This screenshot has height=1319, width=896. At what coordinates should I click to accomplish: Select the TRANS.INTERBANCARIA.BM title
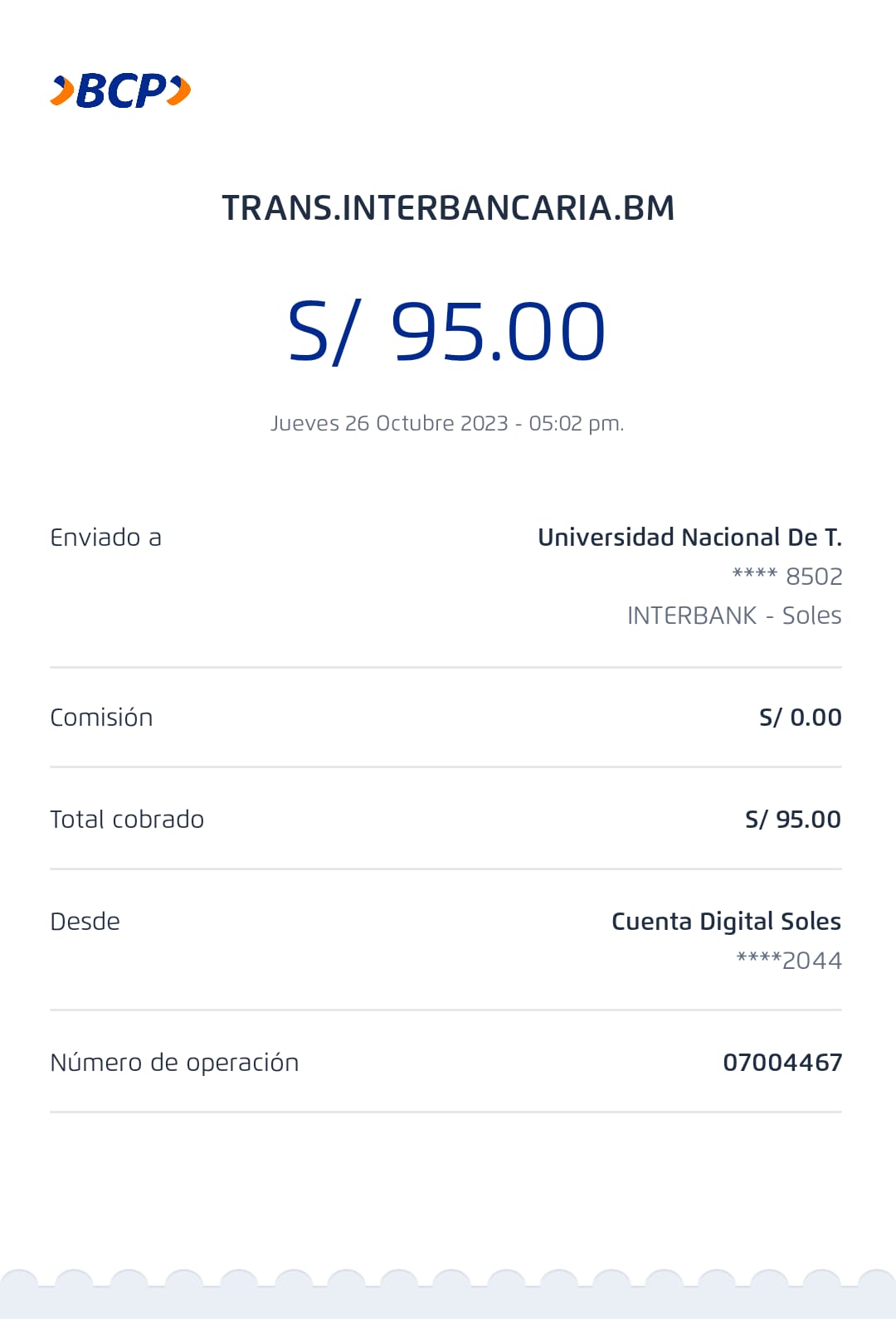click(x=448, y=208)
